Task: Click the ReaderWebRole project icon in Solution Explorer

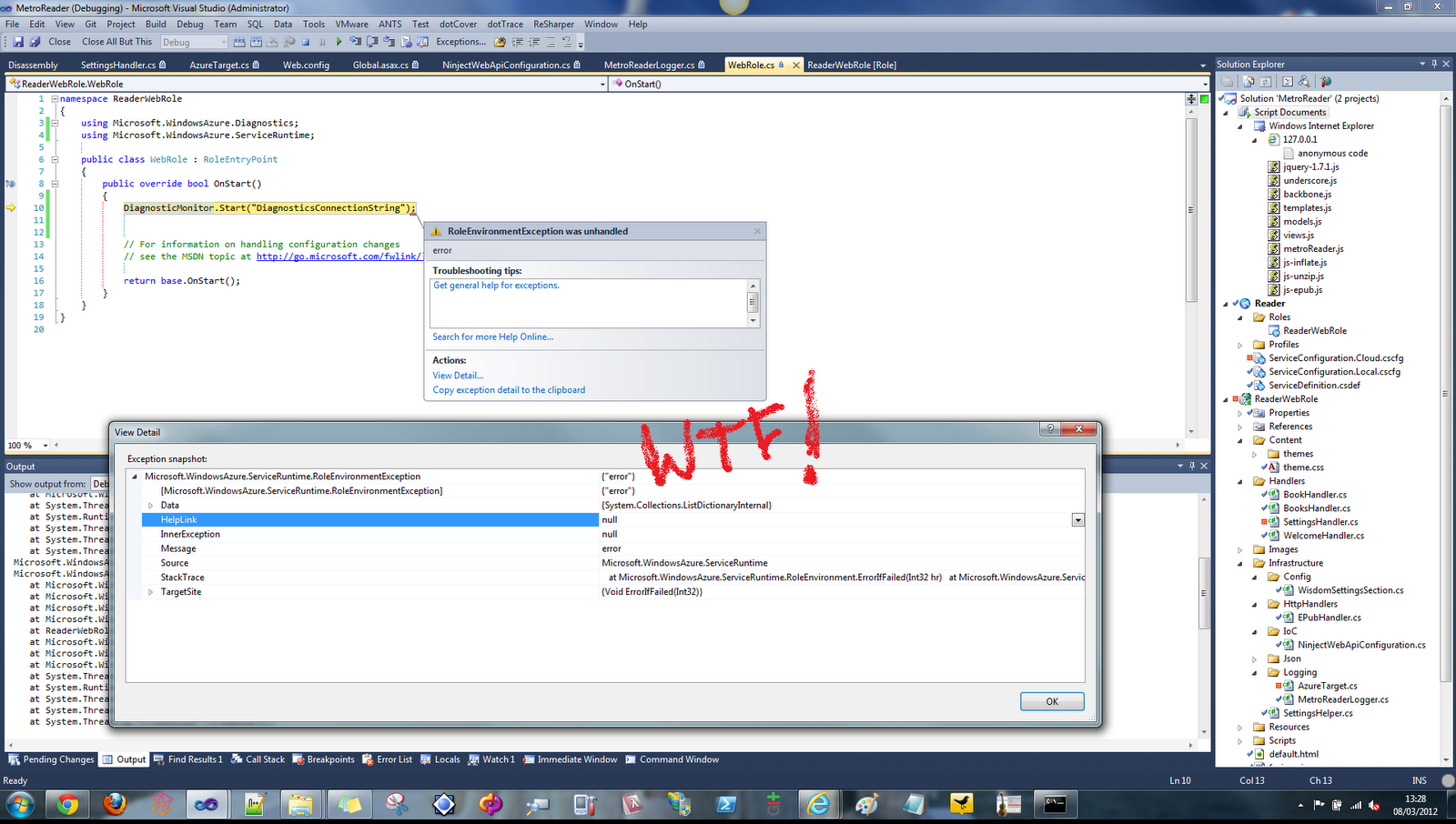Action: coord(1244,399)
